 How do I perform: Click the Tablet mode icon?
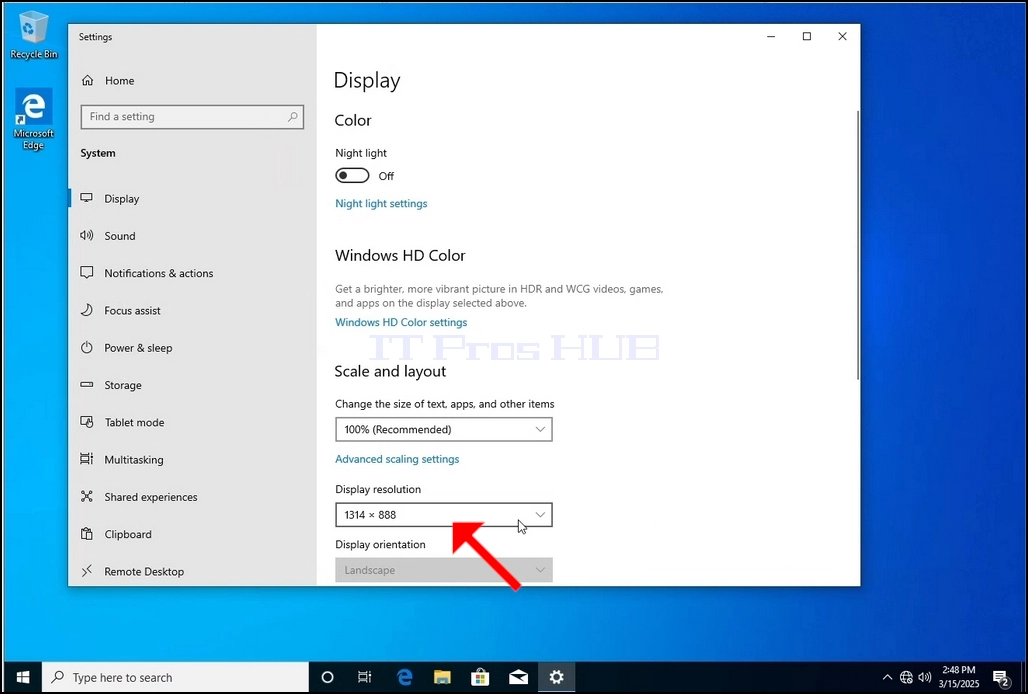pos(87,422)
